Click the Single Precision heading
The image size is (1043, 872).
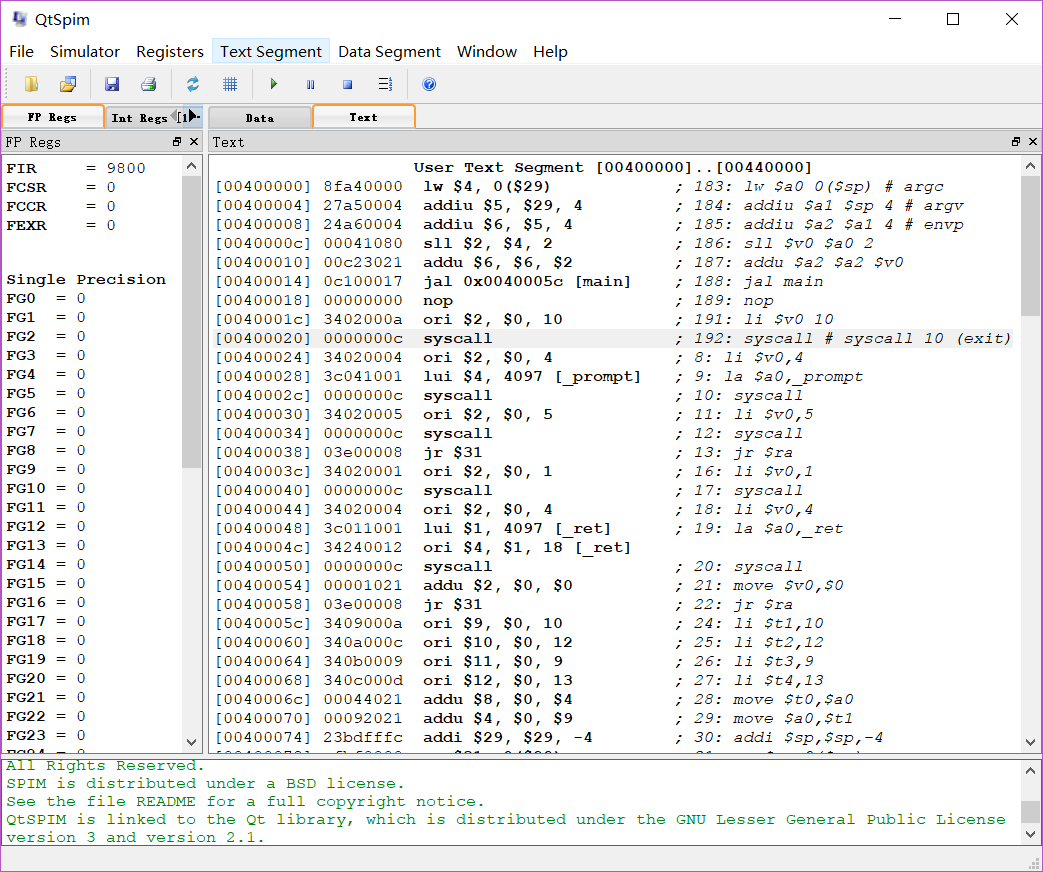(86, 279)
